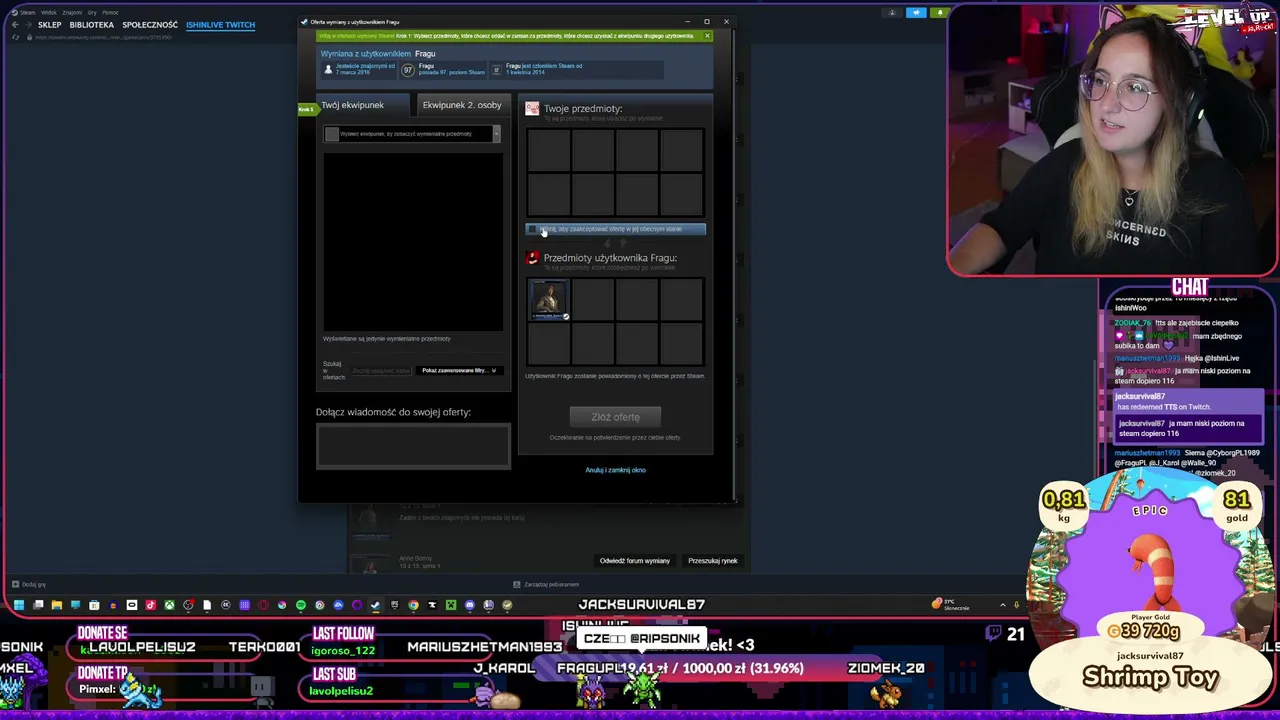Open Zarządzaj pobieraniem in Steam footer
The height and width of the screenshot is (720, 1280).
coord(546,584)
